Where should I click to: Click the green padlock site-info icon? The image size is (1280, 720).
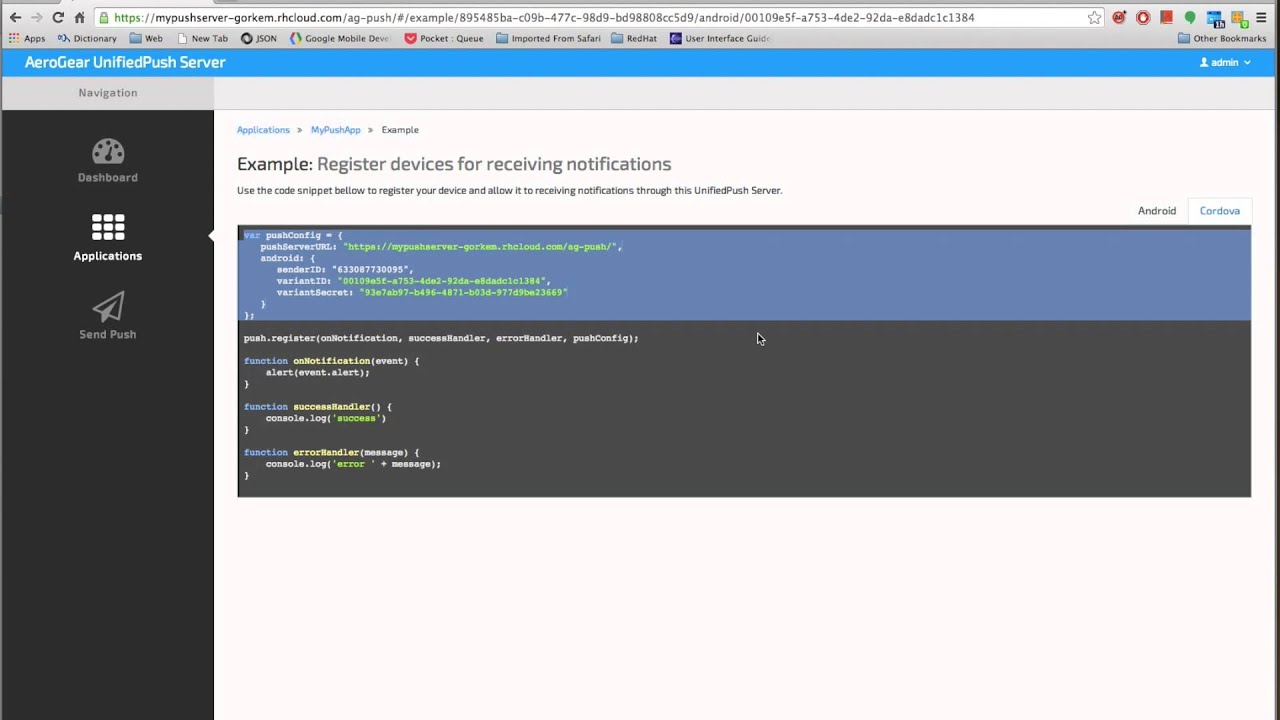(x=105, y=17)
